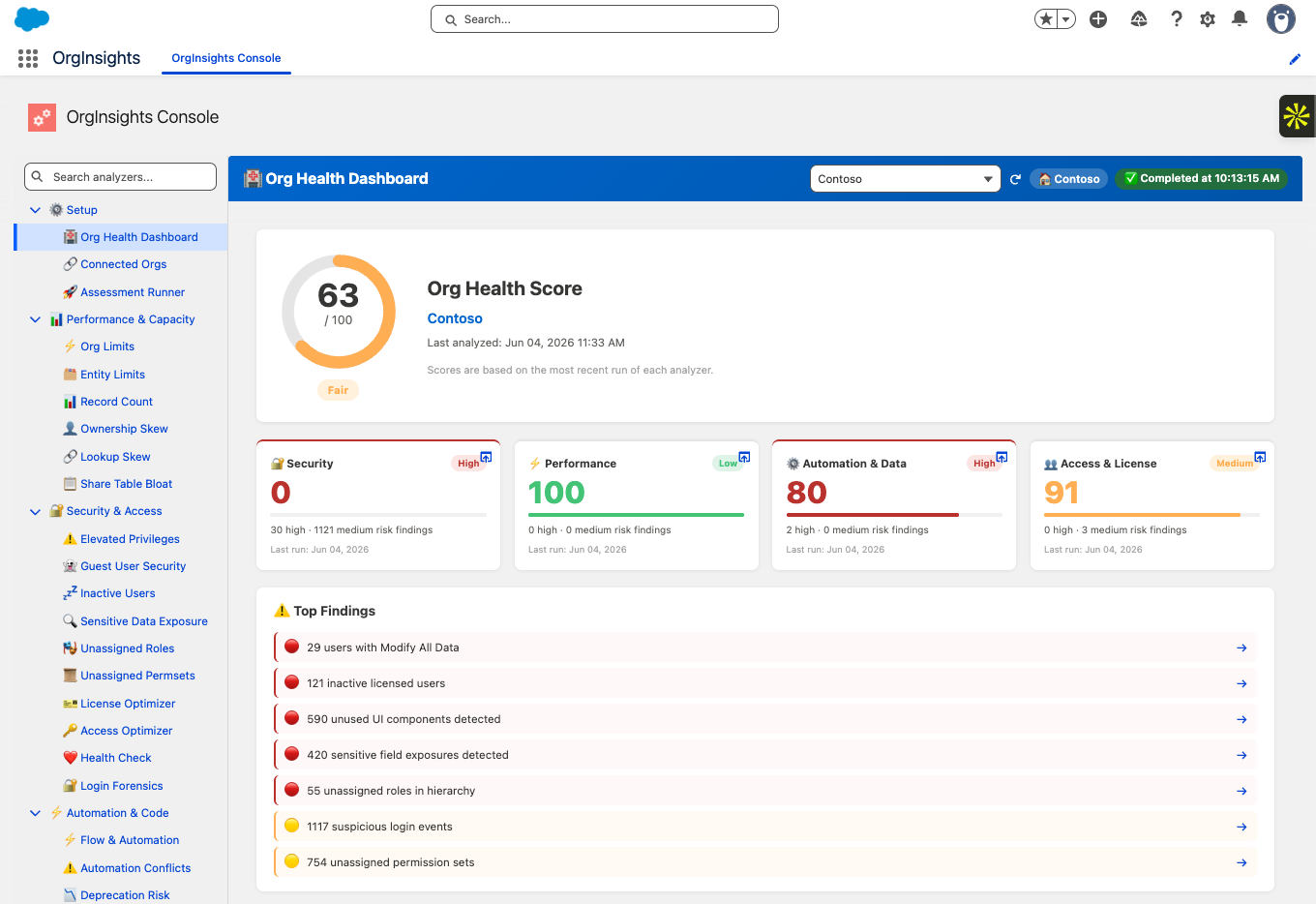This screenshot has width=1316, height=904.
Task: Open details arrow for 29 users Modify All Data
Action: coord(1241,648)
